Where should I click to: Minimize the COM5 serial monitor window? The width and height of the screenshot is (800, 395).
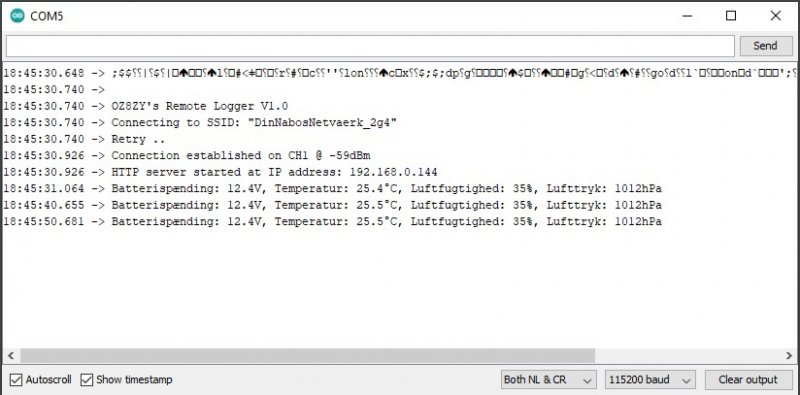pos(687,16)
